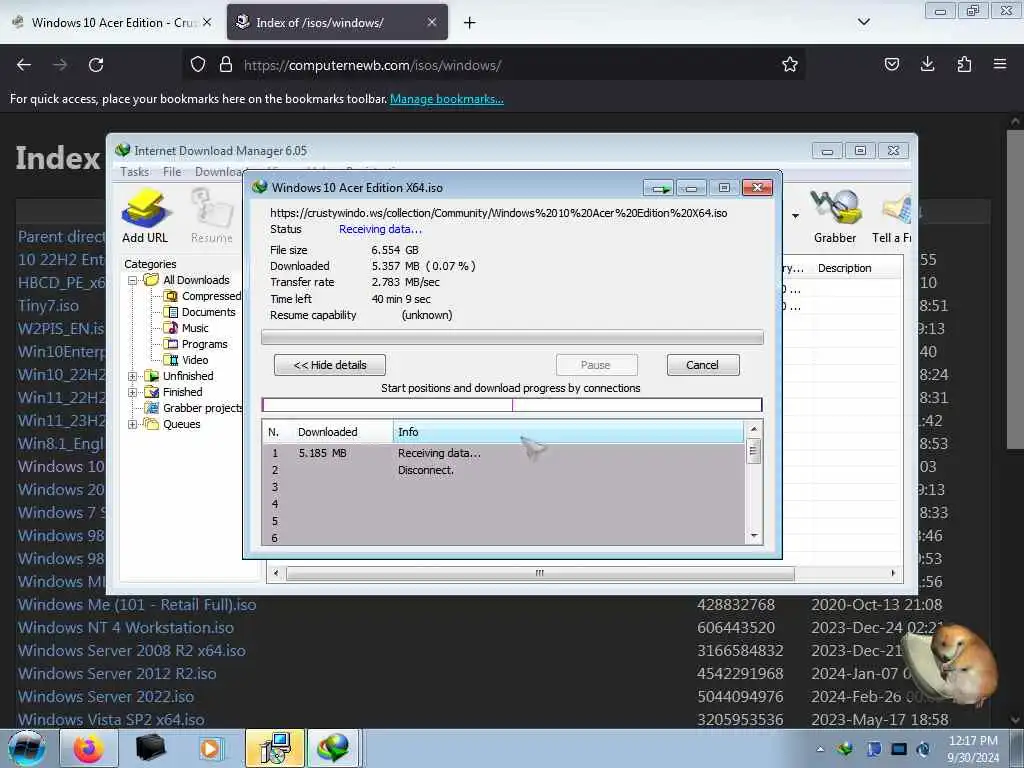Image resolution: width=1024 pixels, height=768 pixels.
Task: Click the taskbar clock showing 12:17 PM
Action: tap(973, 749)
